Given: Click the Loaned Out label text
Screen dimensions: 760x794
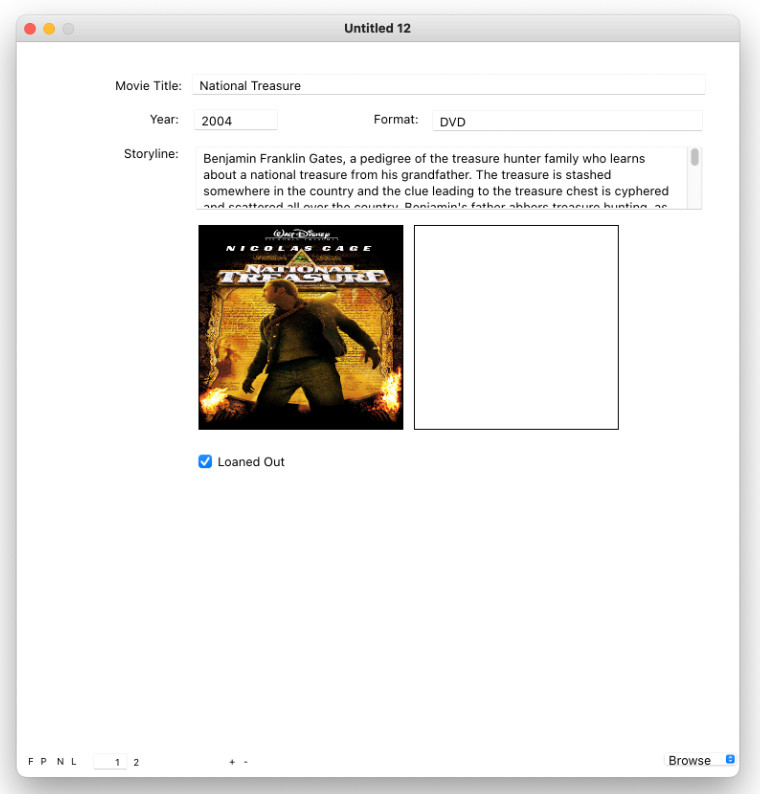Looking at the screenshot, I should [251, 462].
